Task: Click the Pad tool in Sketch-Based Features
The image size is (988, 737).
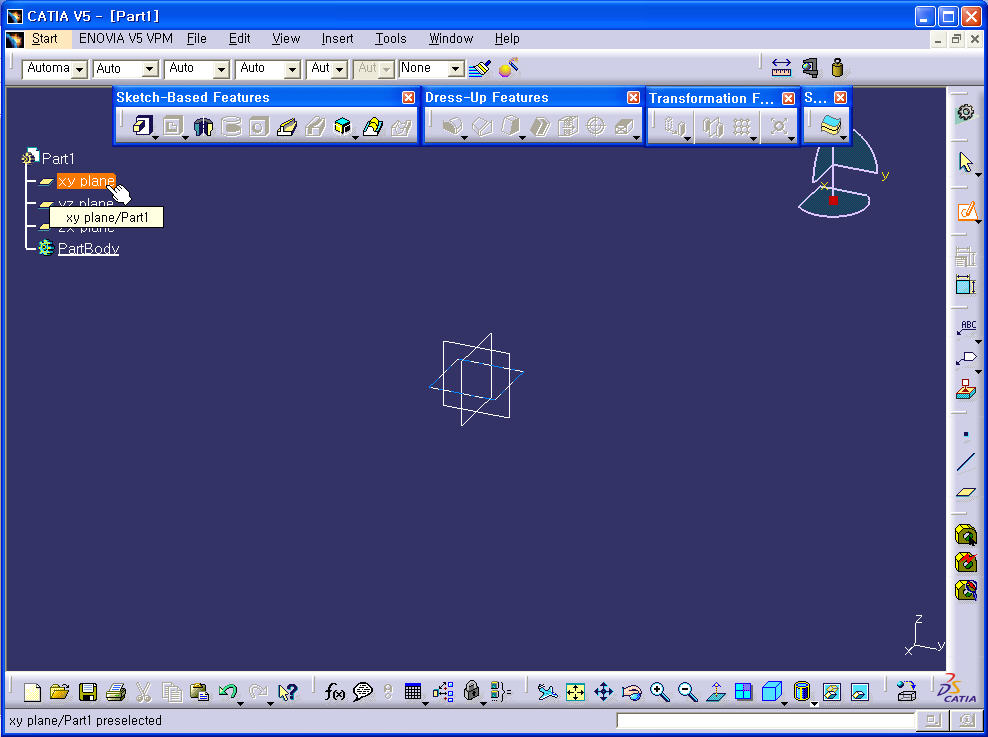Action: pos(142,127)
